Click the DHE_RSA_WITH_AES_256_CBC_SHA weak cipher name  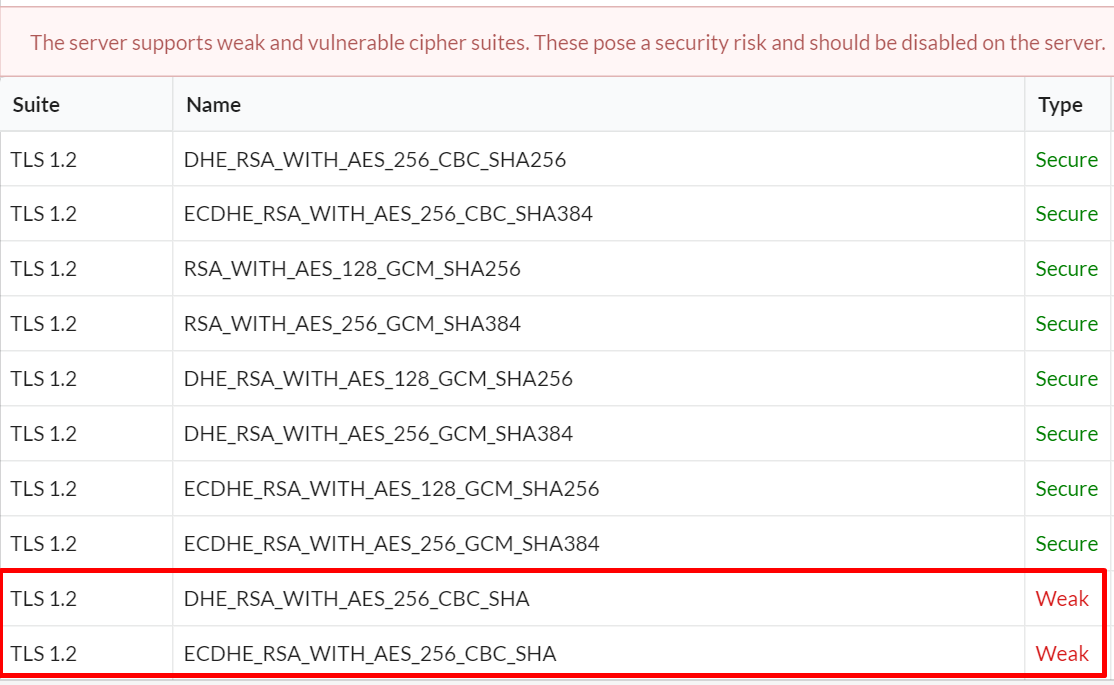tap(357, 599)
